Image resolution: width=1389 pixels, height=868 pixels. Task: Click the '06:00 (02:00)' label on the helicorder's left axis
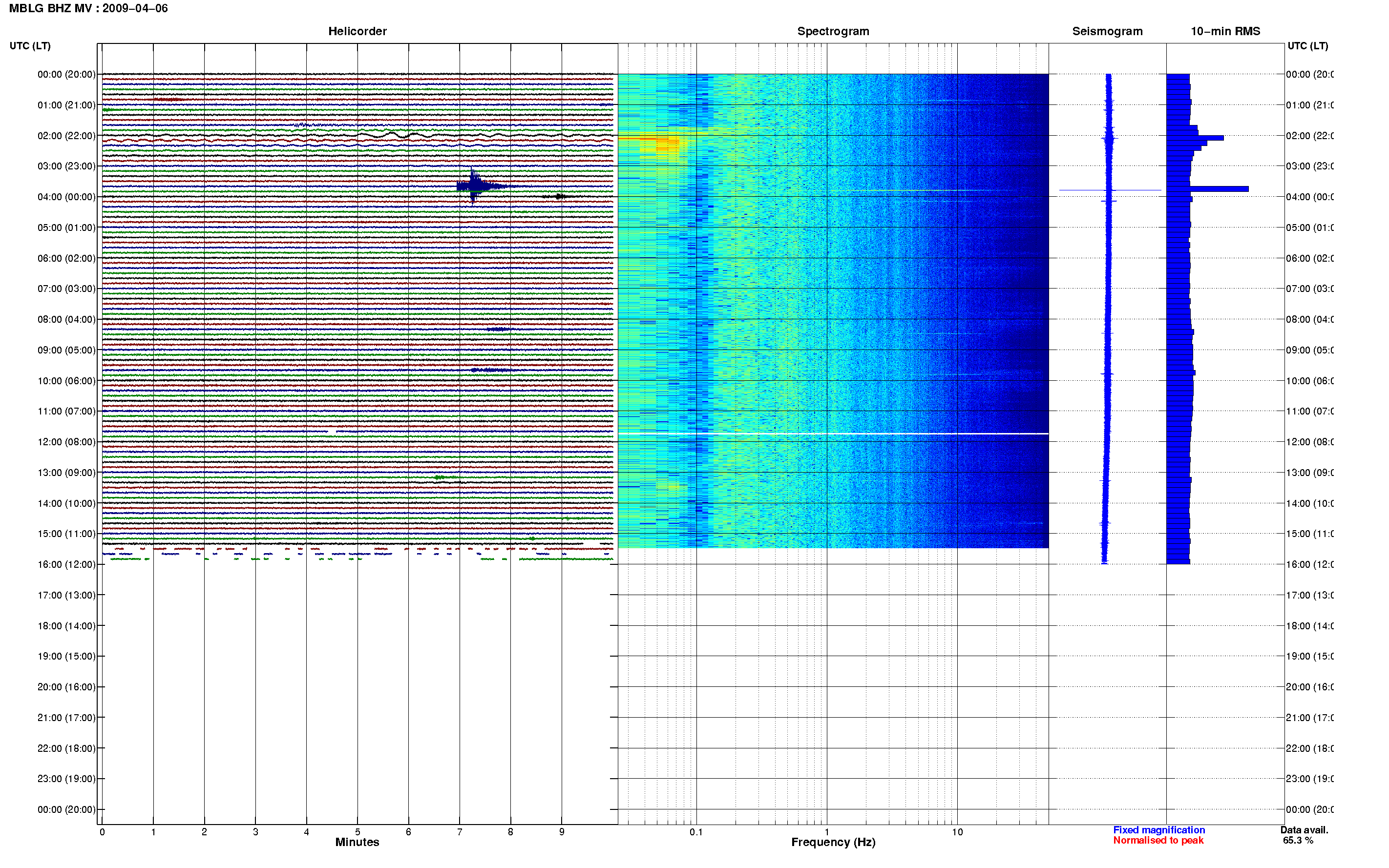[x=66, y=258]
